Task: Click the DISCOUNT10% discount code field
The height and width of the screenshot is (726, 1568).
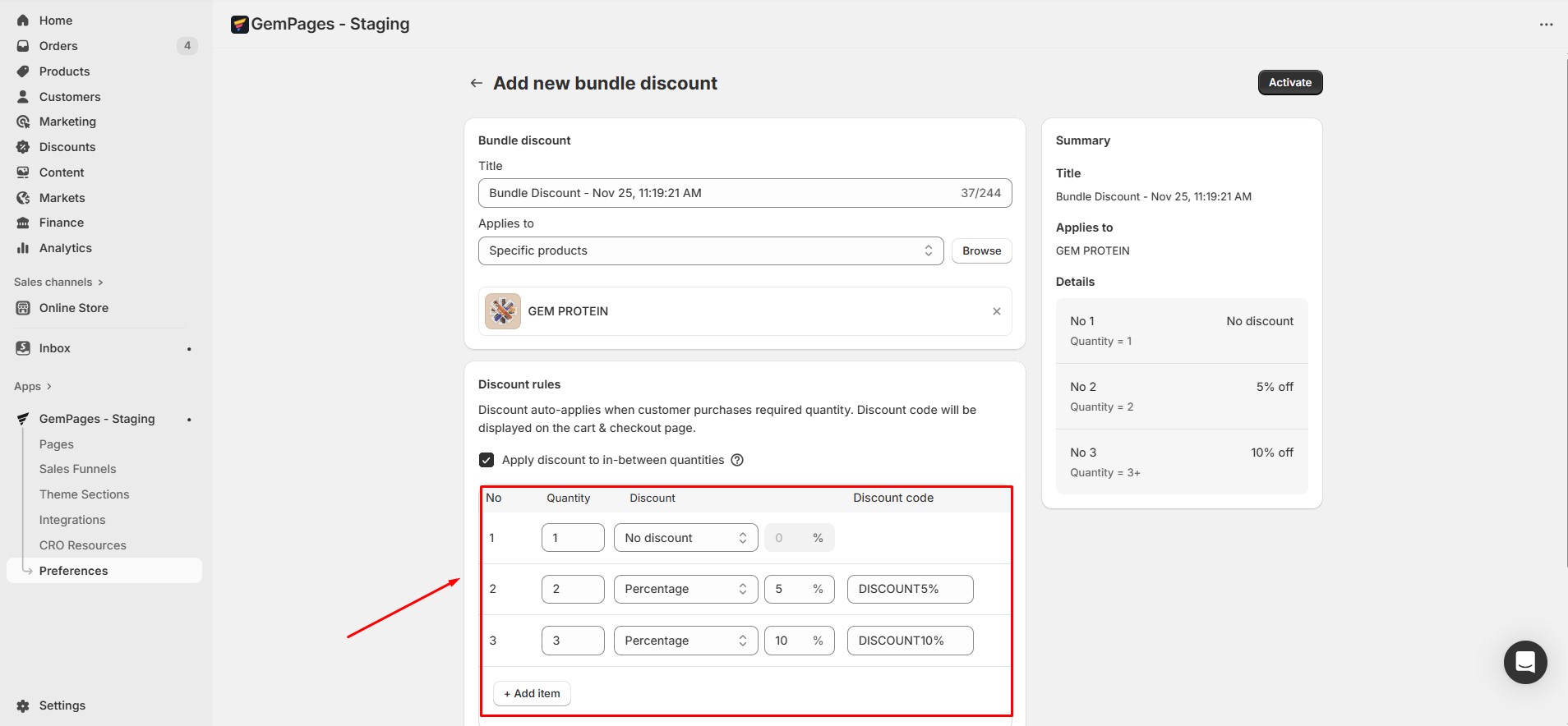Action: point(910,641)
